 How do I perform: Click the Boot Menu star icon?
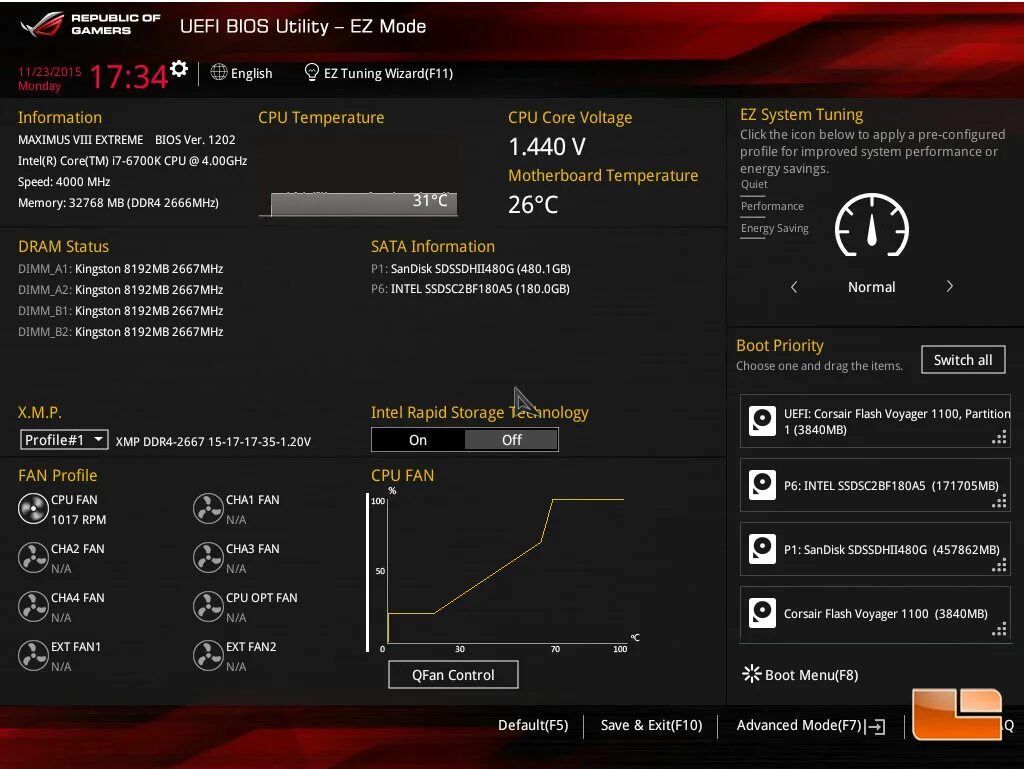tap(752, 674)
